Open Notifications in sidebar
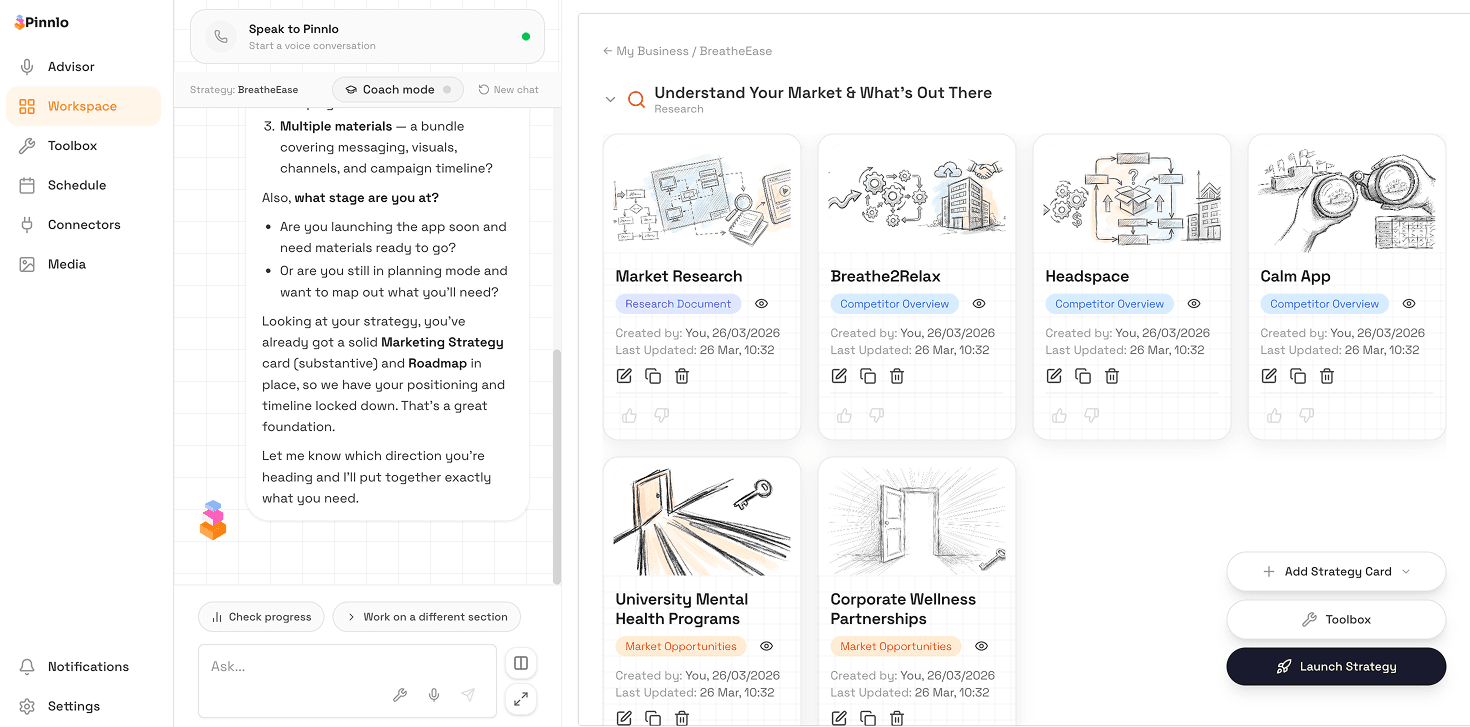This screenshot has width=1470, height=727. coord(83,667)
